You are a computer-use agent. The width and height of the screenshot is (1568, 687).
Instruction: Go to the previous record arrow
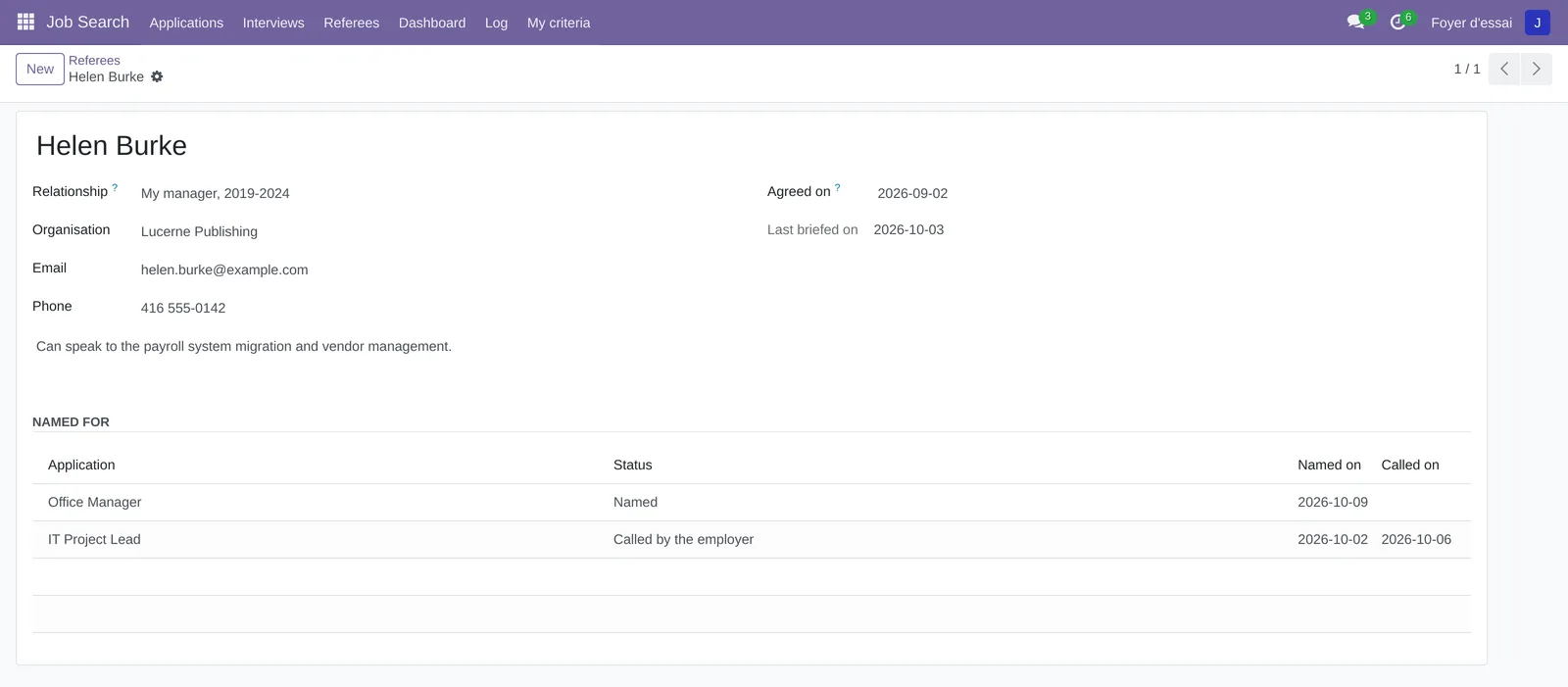click(x=1504, y=69)
